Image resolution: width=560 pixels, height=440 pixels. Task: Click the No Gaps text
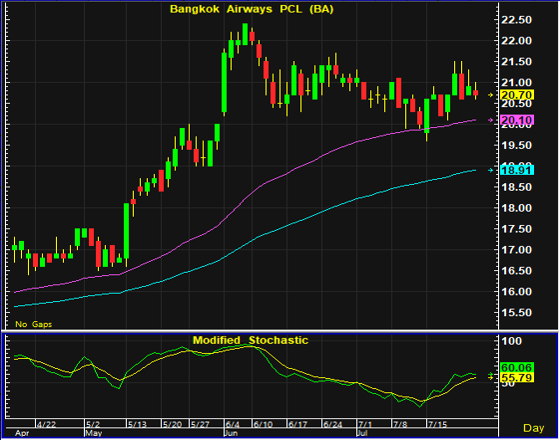pyautogui.click(x=34, y=324)
